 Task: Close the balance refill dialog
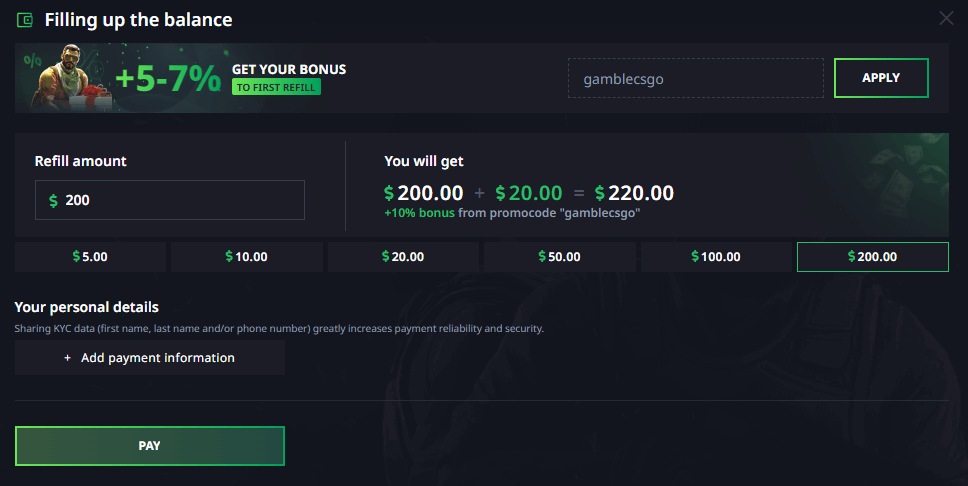pos(946,18)
